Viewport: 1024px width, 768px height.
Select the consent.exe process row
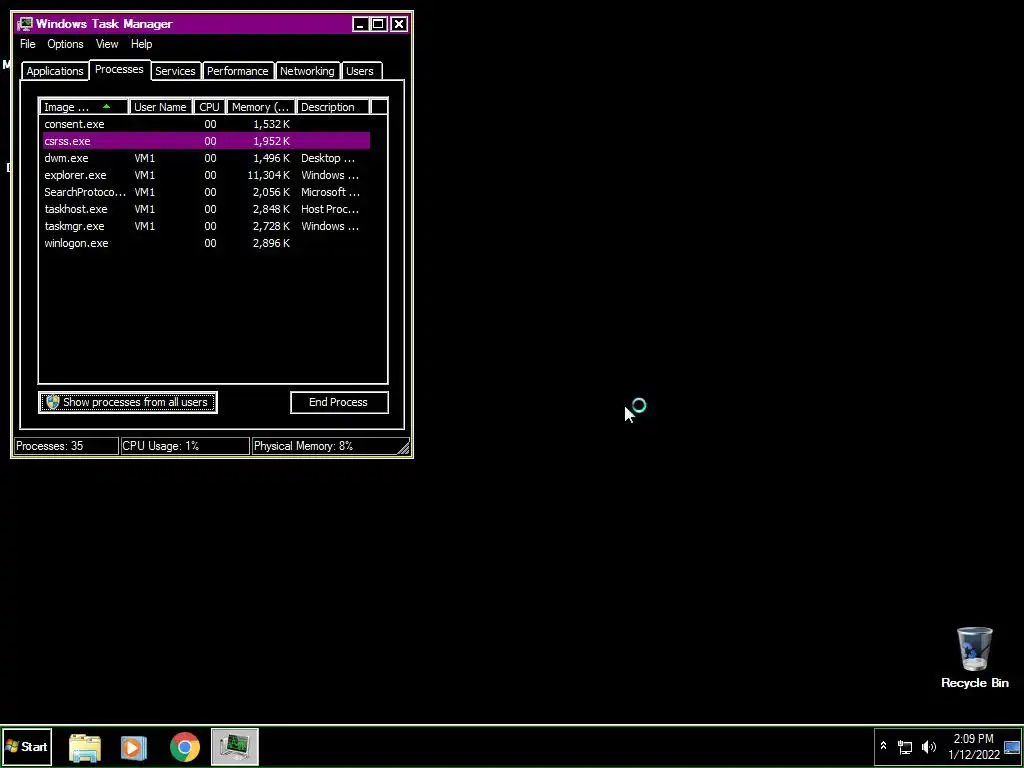tap(206, 124)
